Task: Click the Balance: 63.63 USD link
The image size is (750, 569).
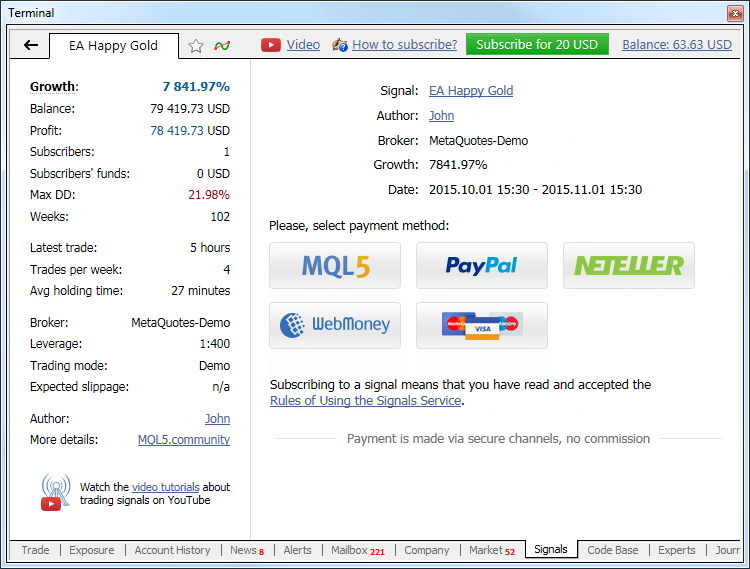Action: tap(677, 44)
